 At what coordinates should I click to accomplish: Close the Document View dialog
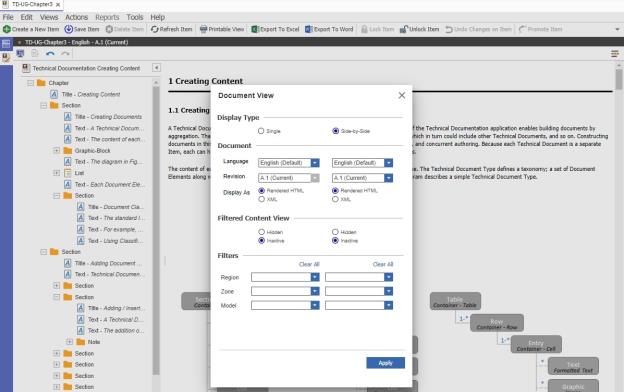tap(402, 95)
